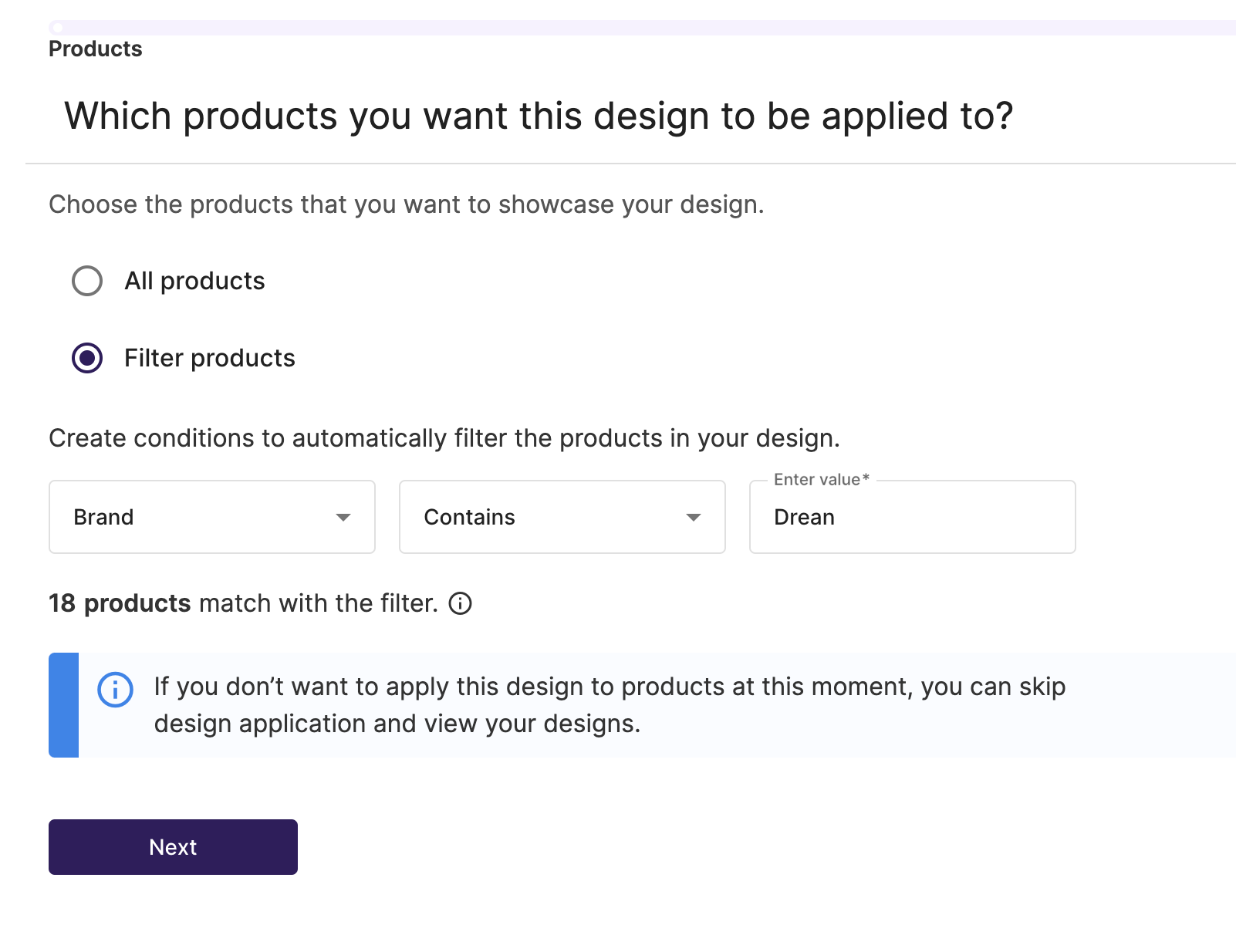Click the 'Which products' page heading
The width and height of the screenshot is (1236, 952).
coord(539,116)
